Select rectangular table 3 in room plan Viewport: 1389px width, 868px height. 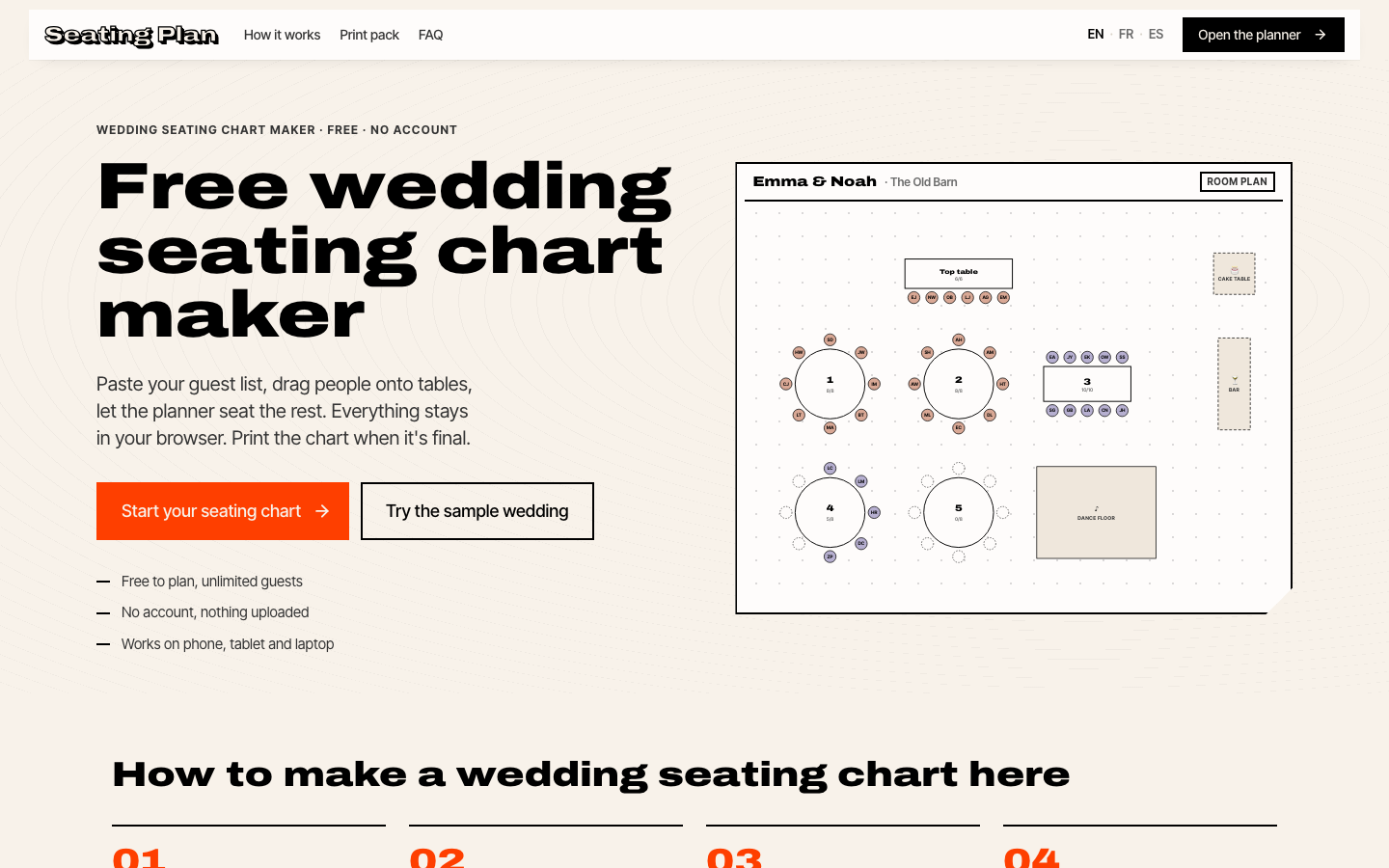coord(1087,384)
